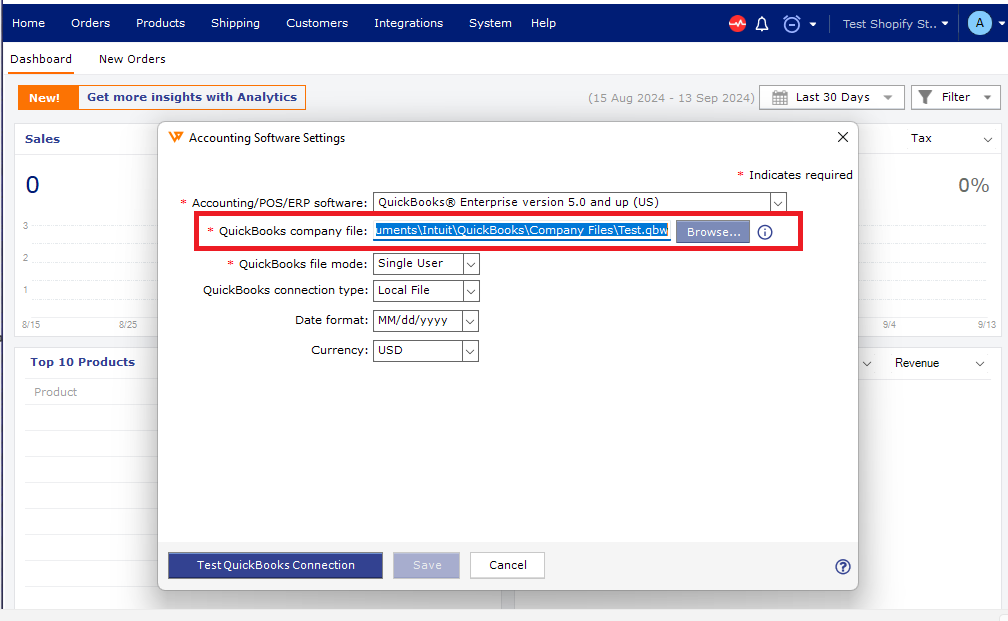
Task: Open the notifications bell
Action: pos(762,24)
